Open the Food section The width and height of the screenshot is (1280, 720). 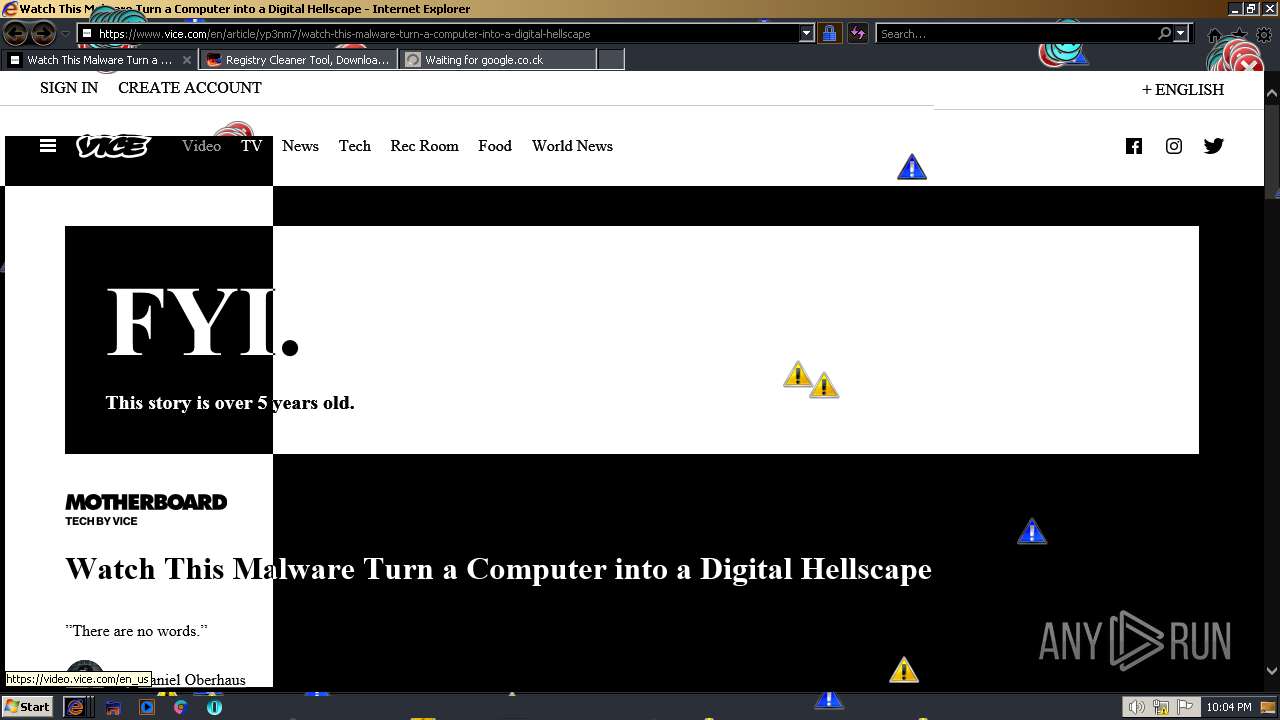[495, 146]
